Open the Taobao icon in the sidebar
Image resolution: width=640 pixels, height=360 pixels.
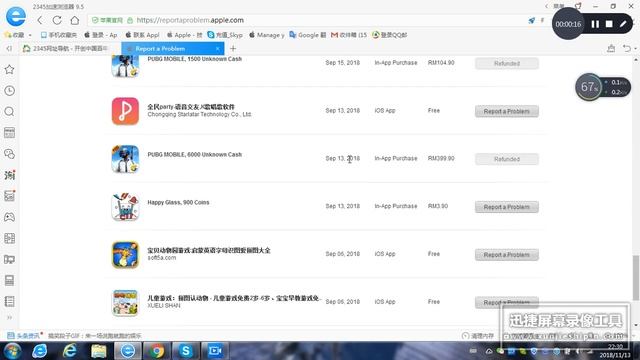9,175
